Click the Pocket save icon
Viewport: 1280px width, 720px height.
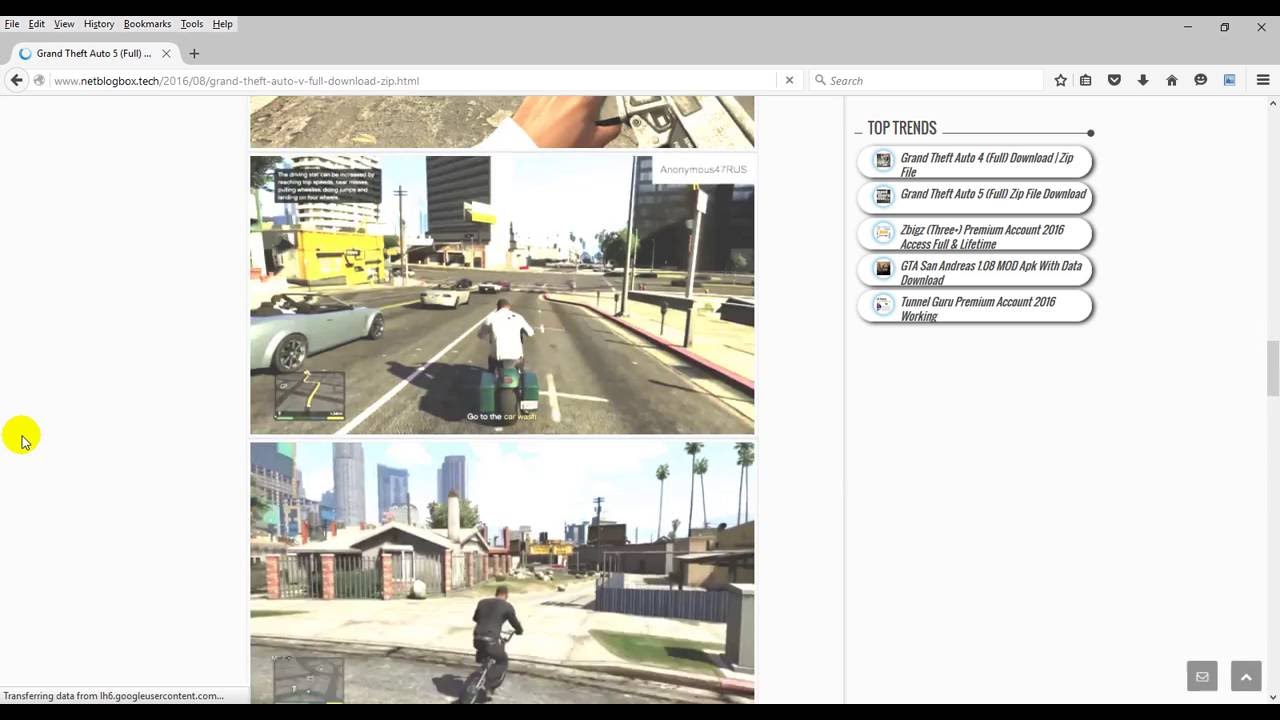[x=1114, y=80]
